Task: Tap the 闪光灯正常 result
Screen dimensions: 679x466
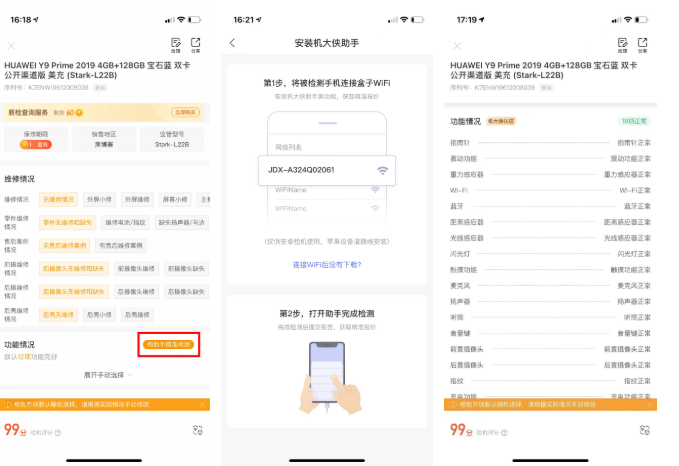Action: (x=634, y=254)
